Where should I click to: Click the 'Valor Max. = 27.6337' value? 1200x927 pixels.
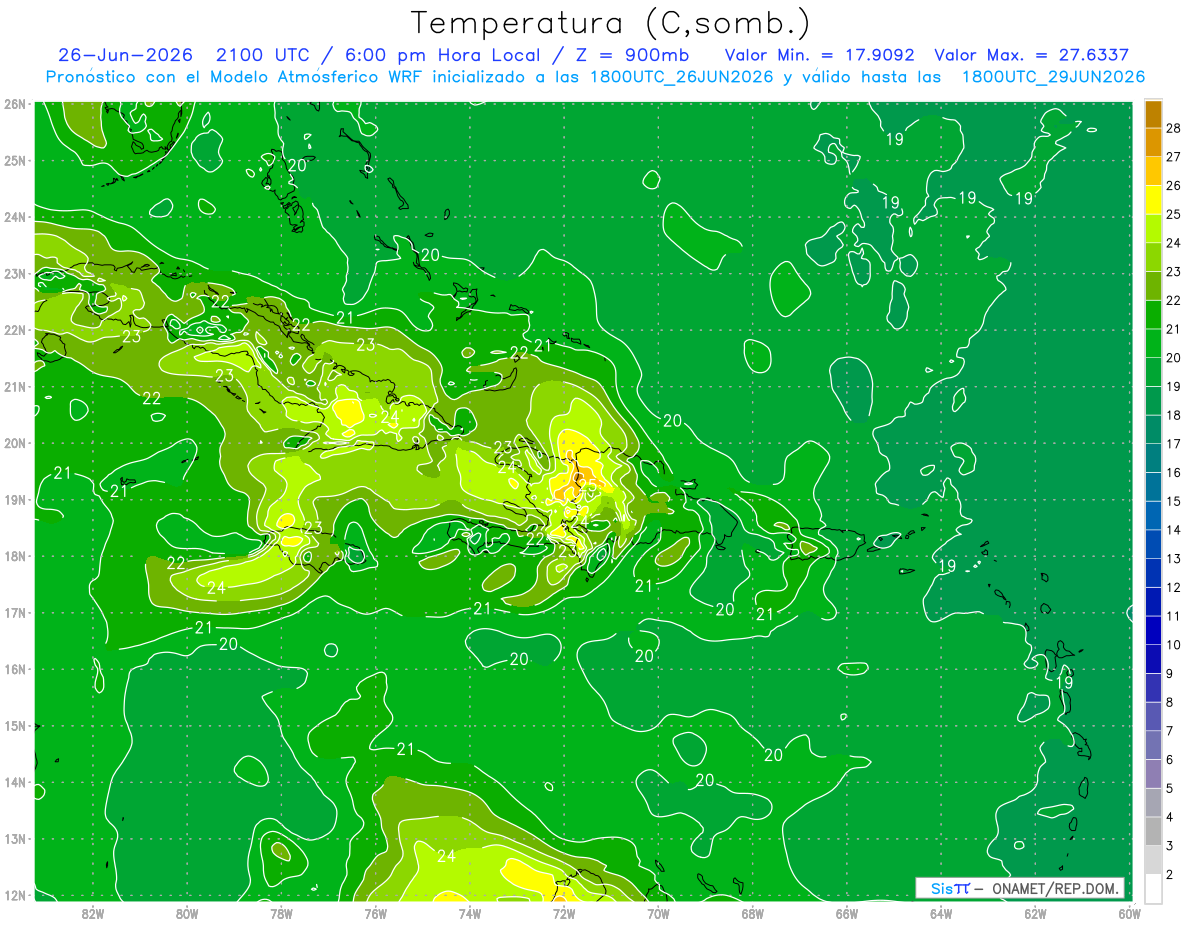point(1032,55)
